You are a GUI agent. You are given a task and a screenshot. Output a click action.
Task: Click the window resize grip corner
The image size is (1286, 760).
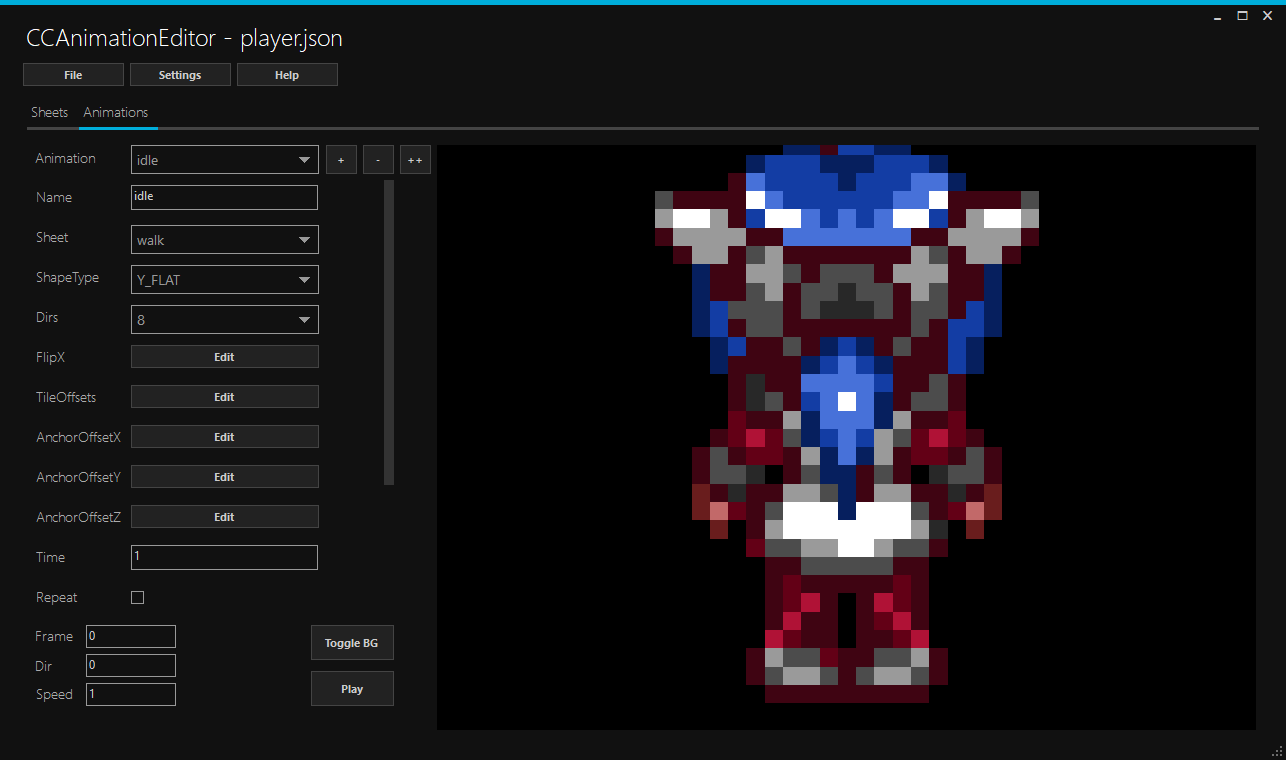click(x=1278, y=752)
